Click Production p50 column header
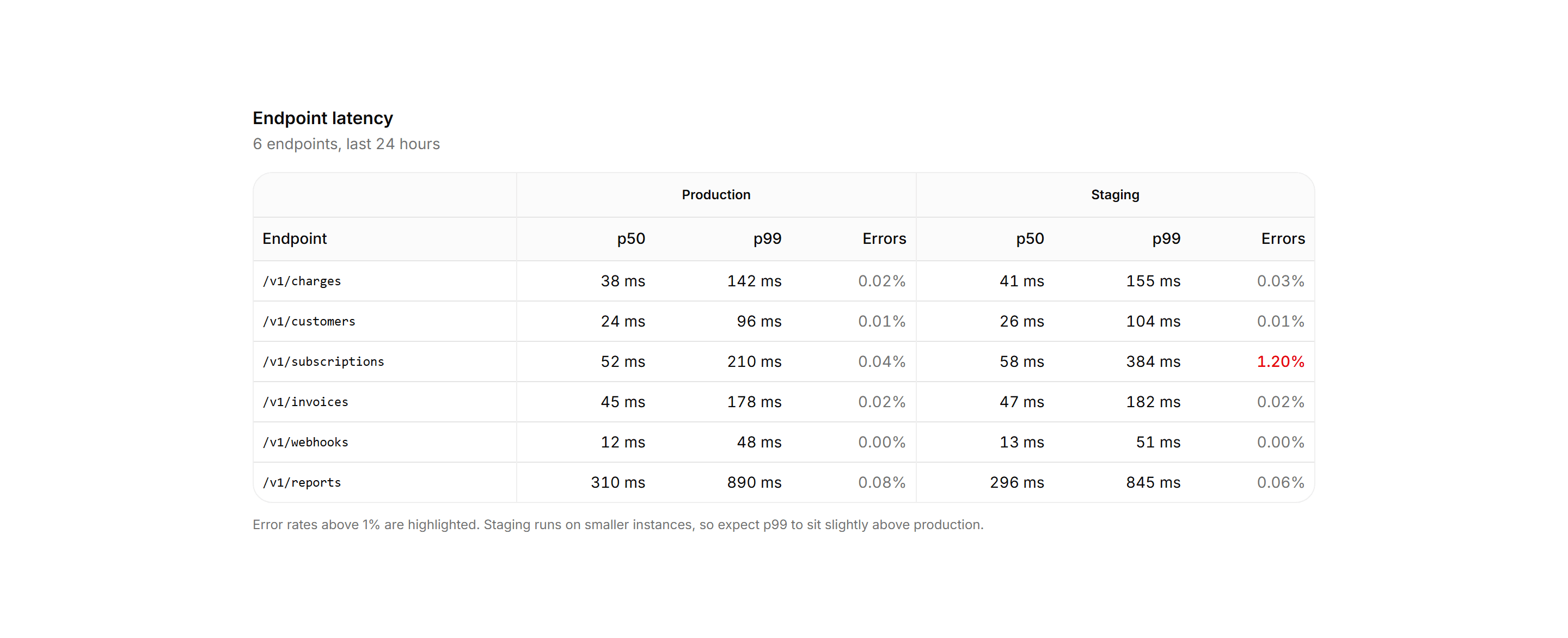 (x=630, y=238)
